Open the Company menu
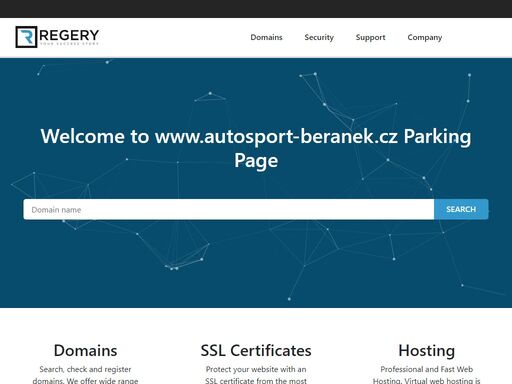 pyautogui.click(x=425, y=37)
